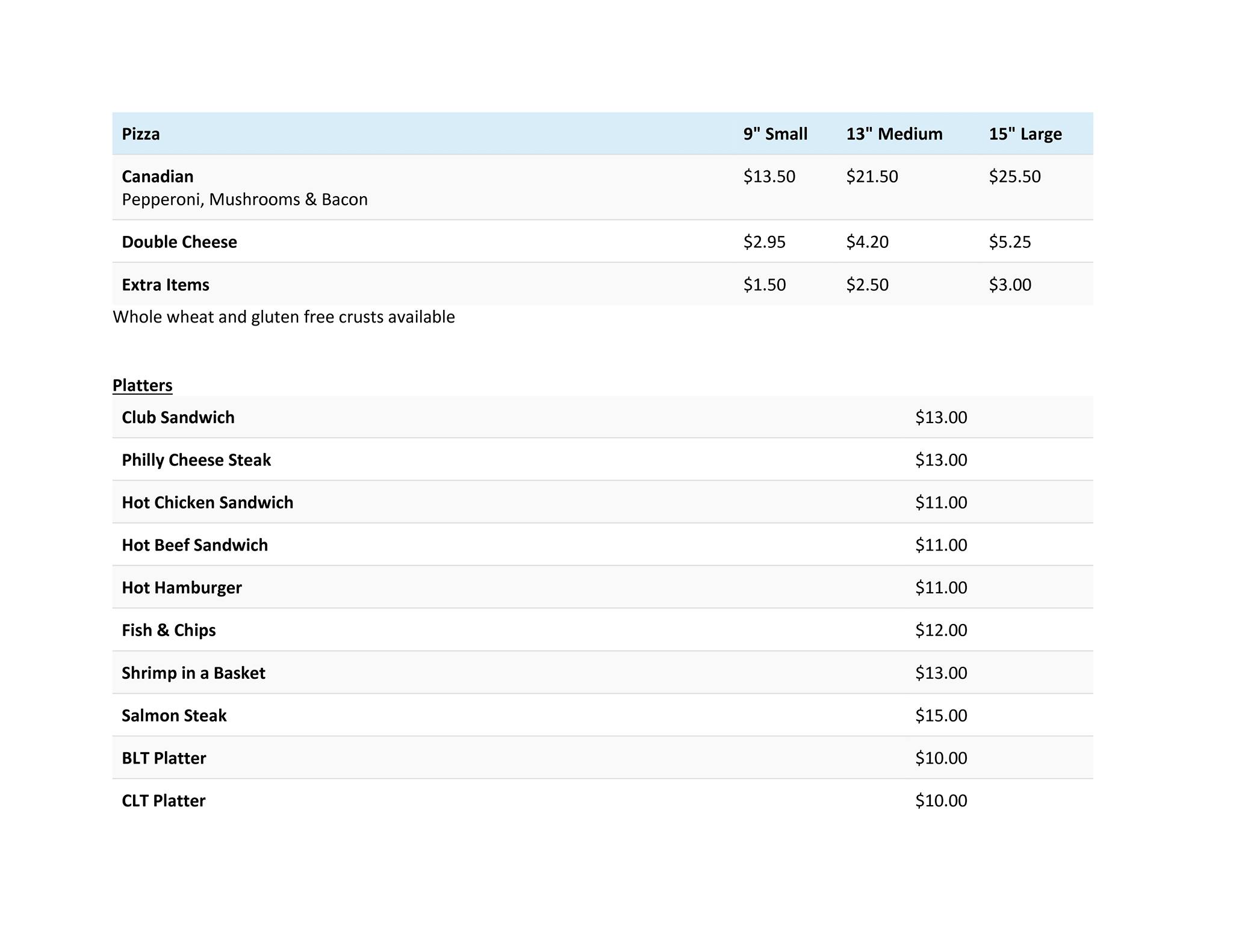Click the underlined Platters heading

pyautogui.click(x=143, y=385)
